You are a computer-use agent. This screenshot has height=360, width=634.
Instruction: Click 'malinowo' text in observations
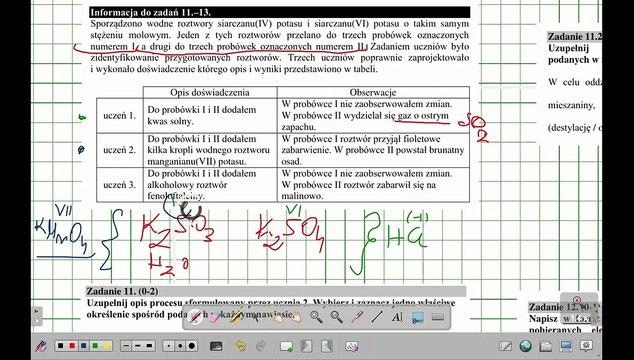[x=302, y=196]
